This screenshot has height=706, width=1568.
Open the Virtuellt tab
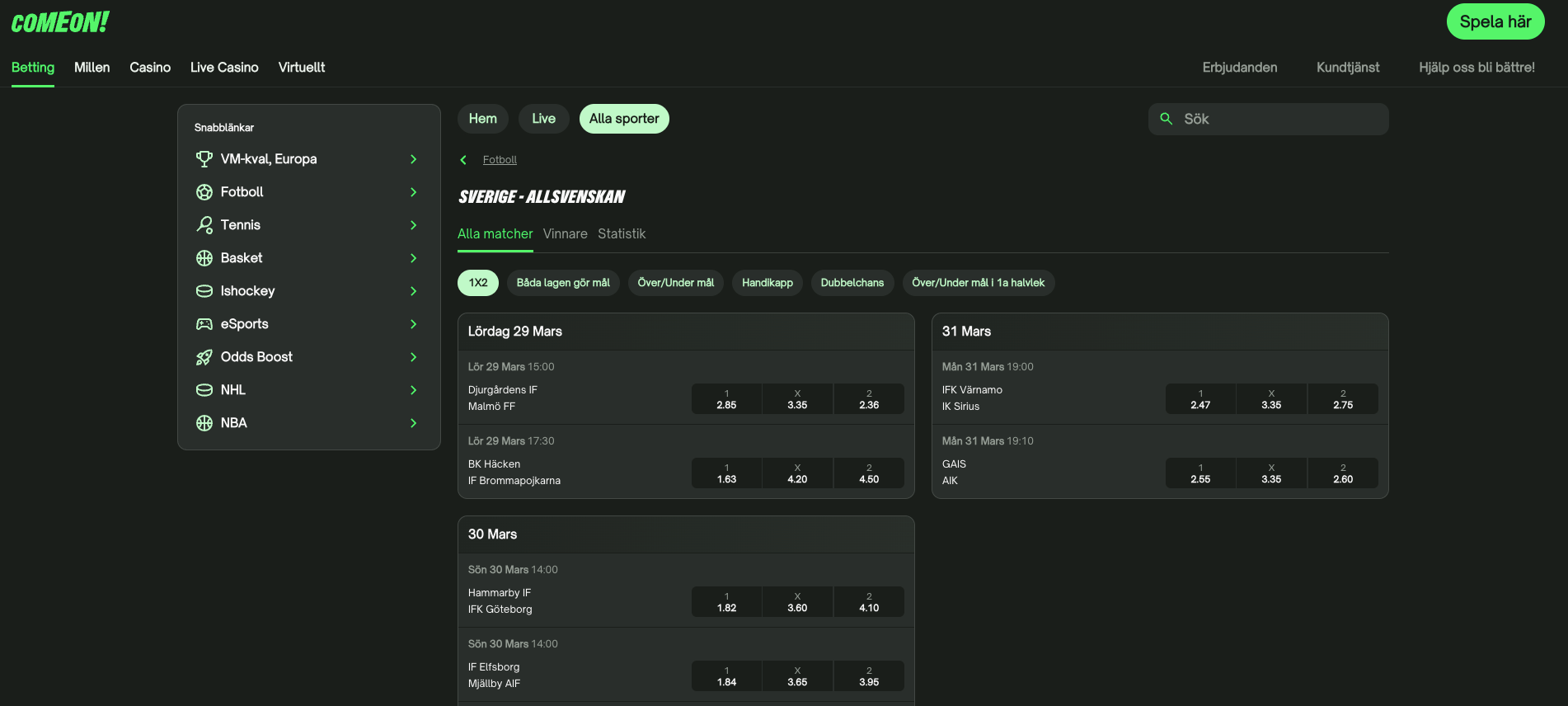pos(302,68)
